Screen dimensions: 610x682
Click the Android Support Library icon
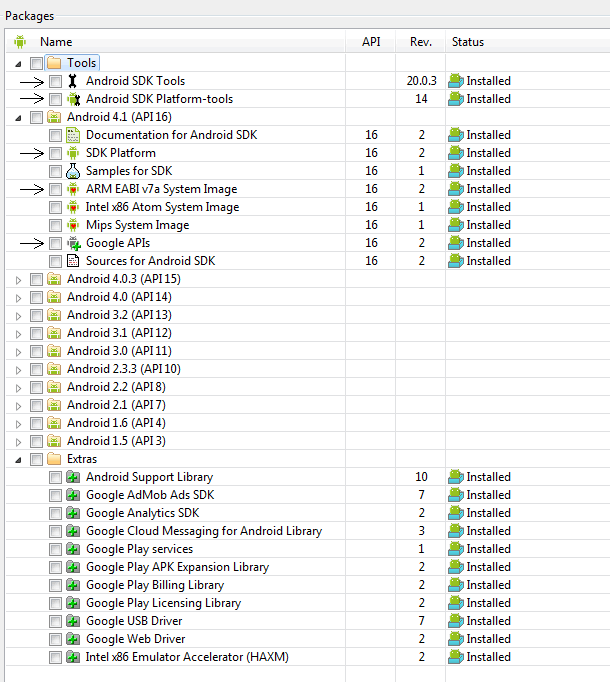click(x=73, y=477)
